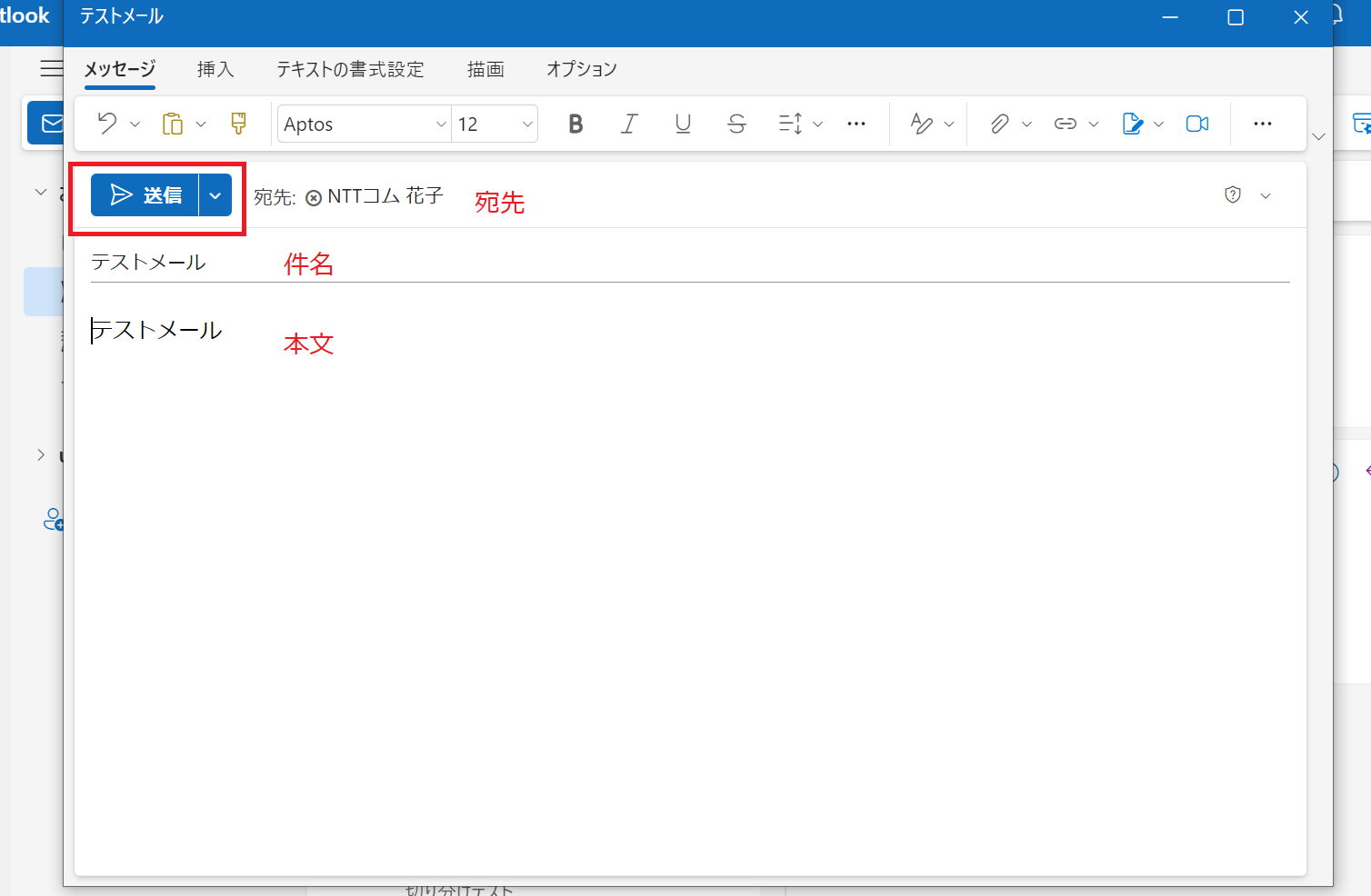Toggle Underline formatting
Screen dimensions: 1371x896
[x=683, y=124]
